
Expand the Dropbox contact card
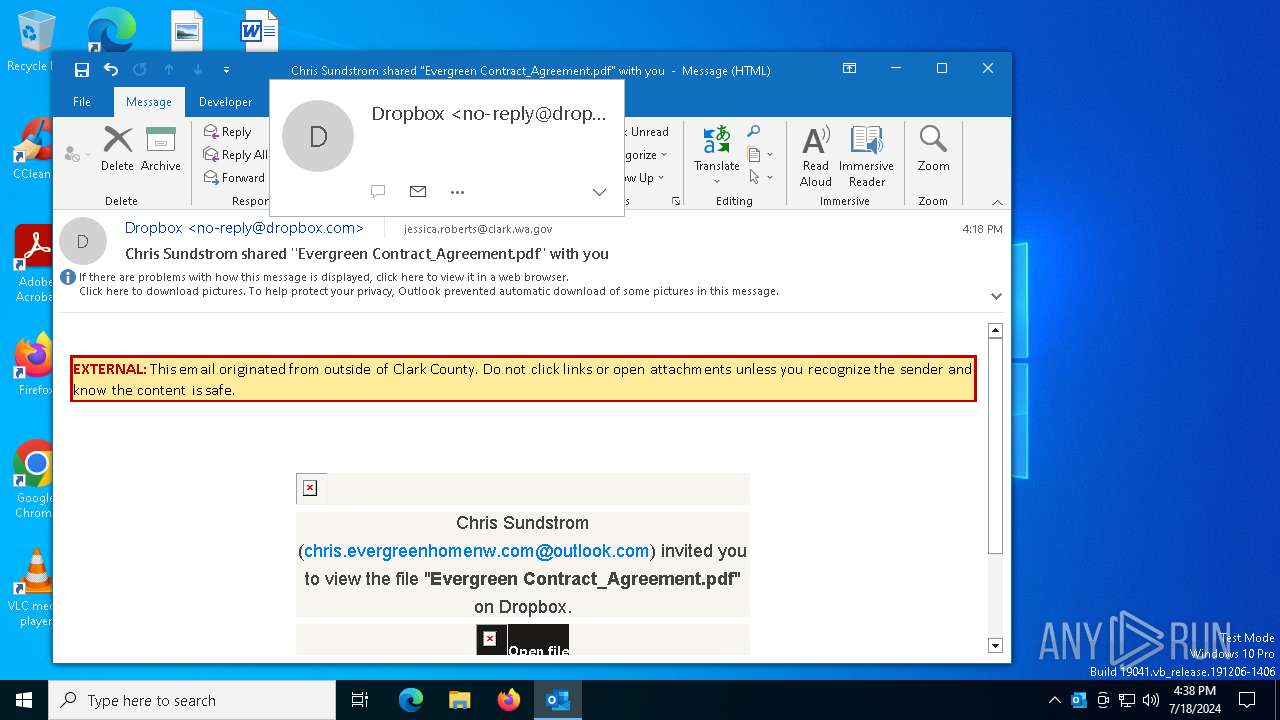click(599, 192)
